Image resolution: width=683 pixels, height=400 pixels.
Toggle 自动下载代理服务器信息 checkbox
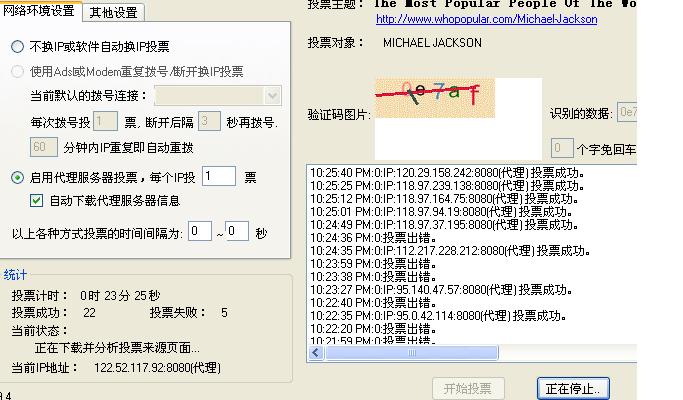point(38,201)
